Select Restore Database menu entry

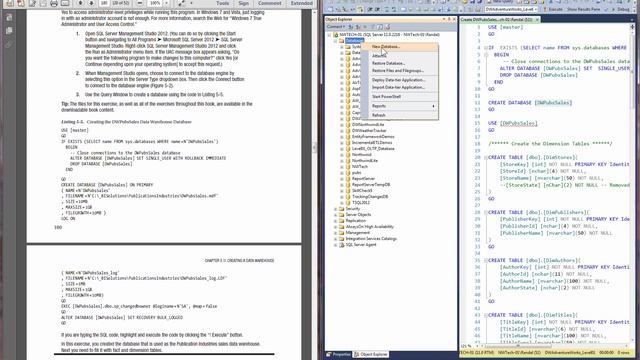388,63
